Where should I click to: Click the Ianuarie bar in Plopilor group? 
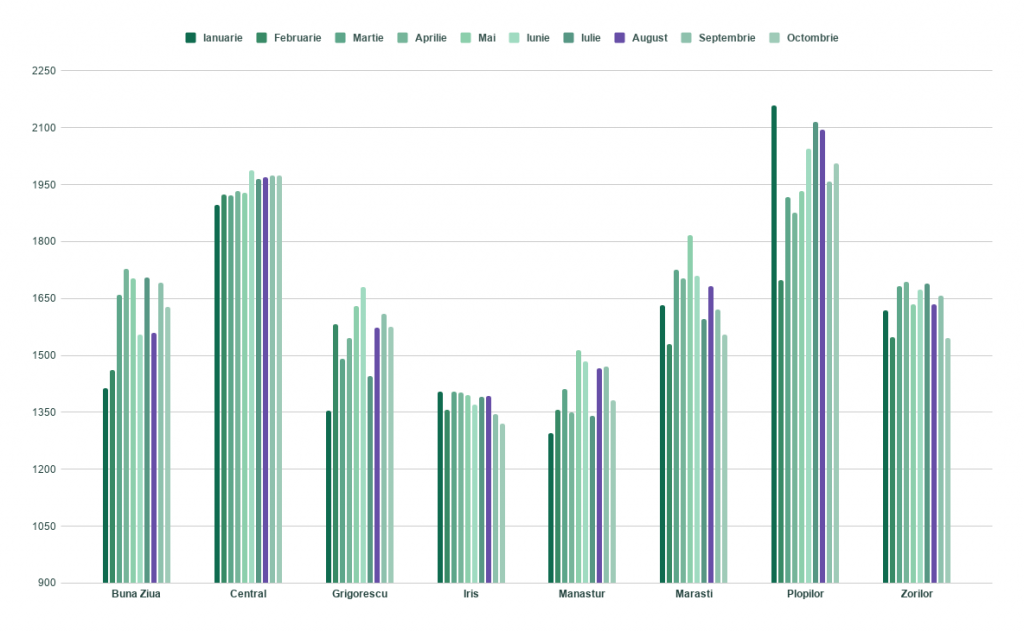(x=774, y=344)
